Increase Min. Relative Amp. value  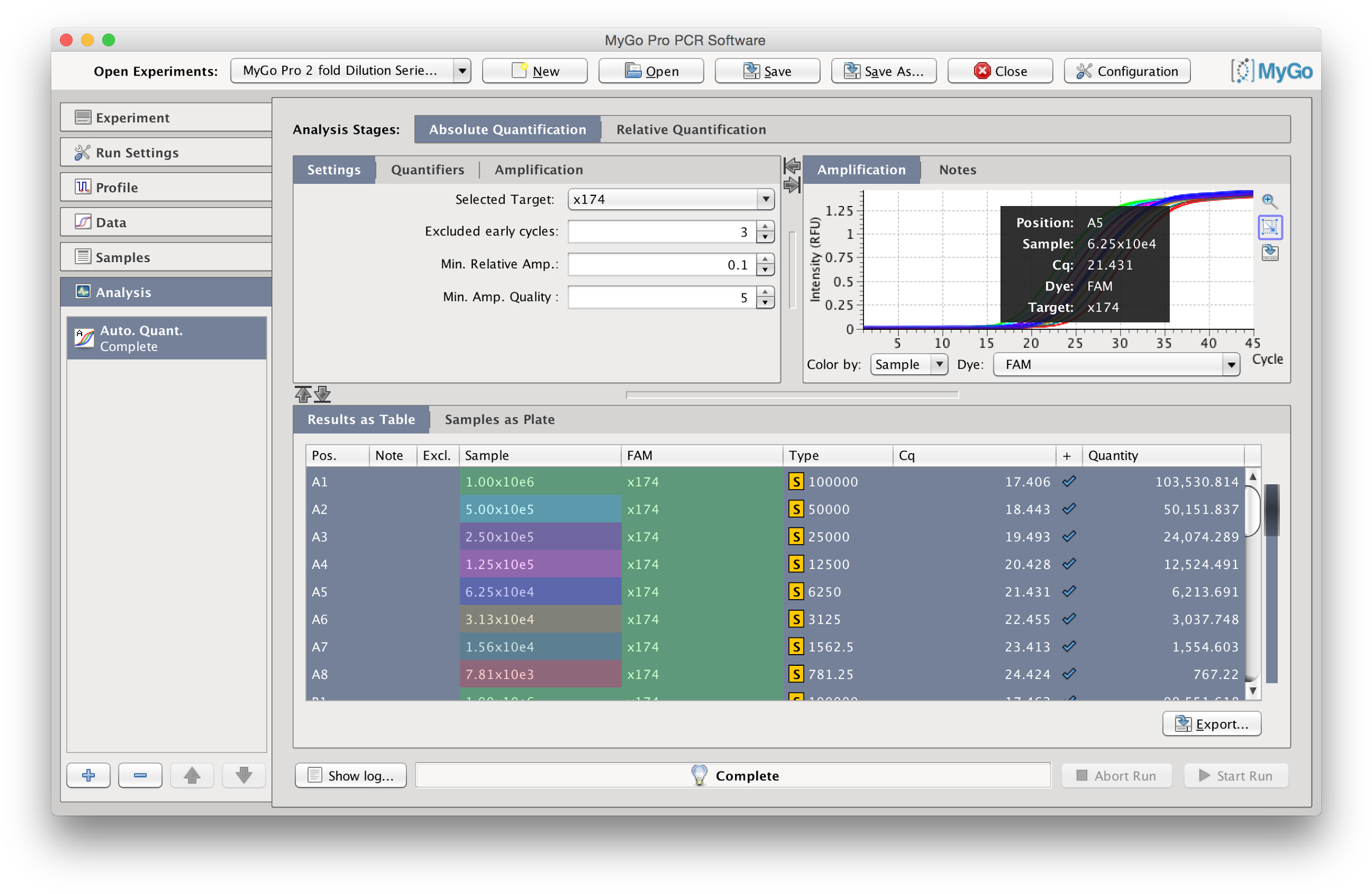point(765,259)
